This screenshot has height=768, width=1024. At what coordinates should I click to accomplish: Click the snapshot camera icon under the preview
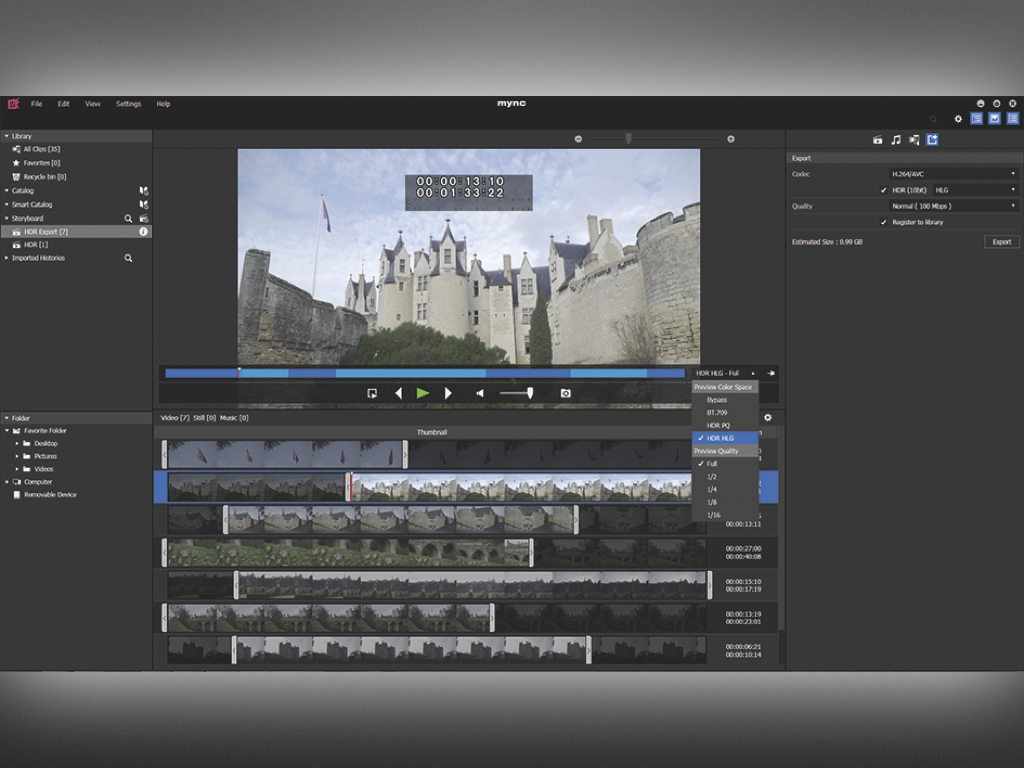(x=565, y=394)
